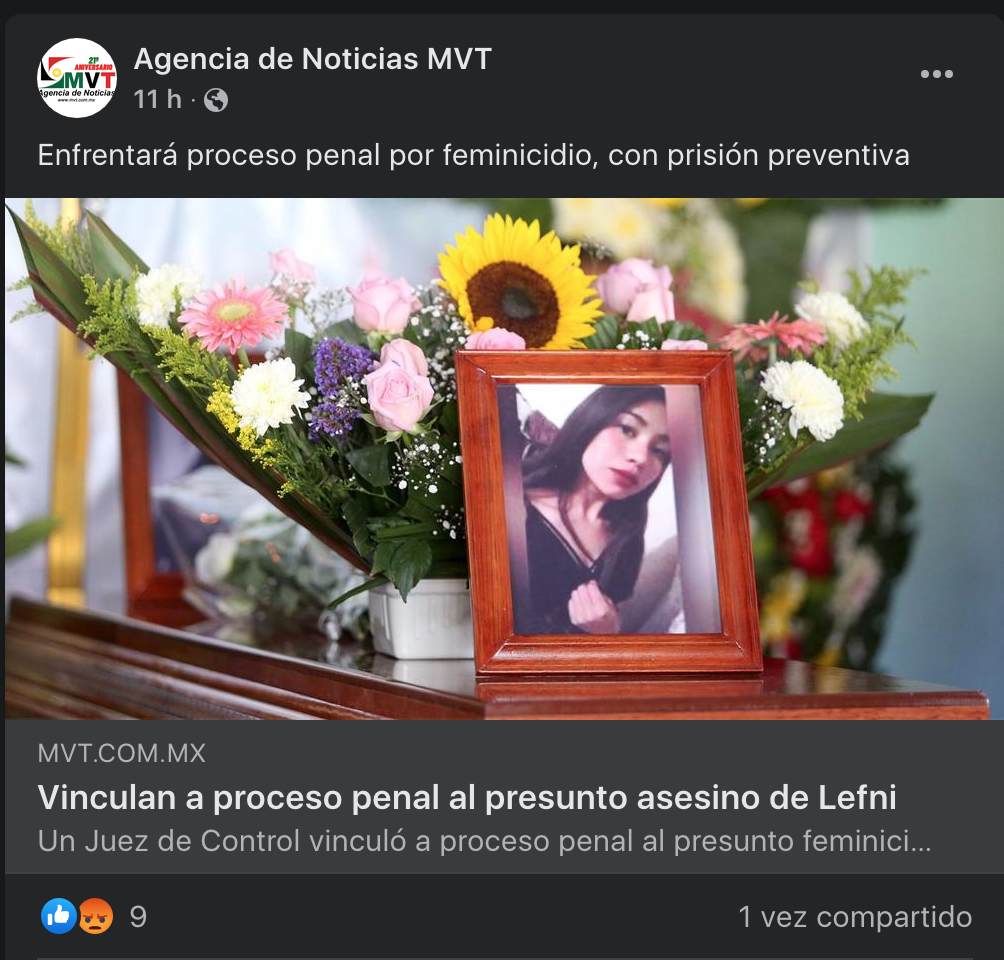Click the framed portrait in the preview photo
The height and width of the screenshot is (960, 1004).
pos(609,512)
